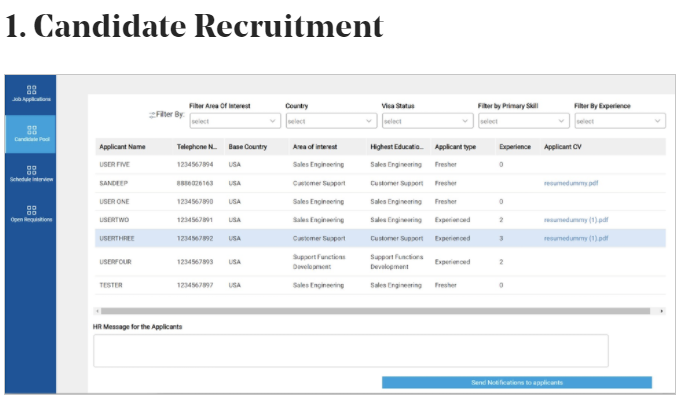The width and height of the screenshot is (679, 399).
Task: Expand the Filter by Primary Skill dropdown
Action: pos(524,121)
